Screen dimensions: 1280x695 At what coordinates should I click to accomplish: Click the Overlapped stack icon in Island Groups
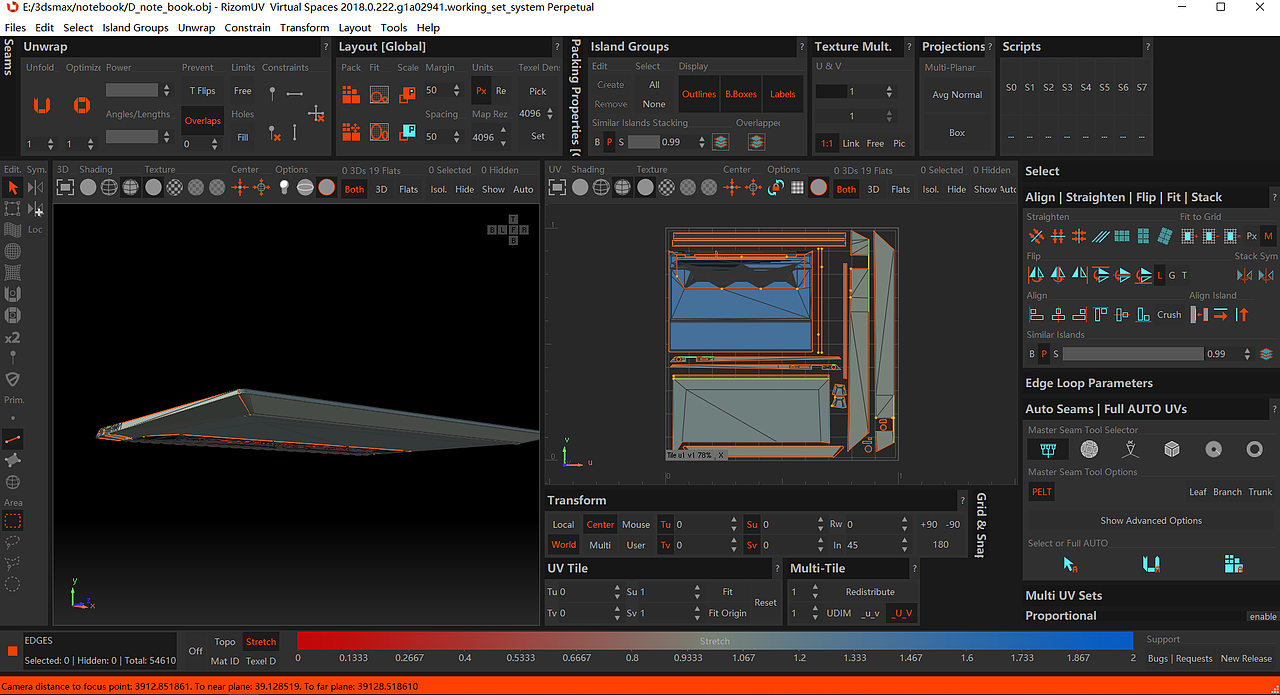[x=757, y=142]
